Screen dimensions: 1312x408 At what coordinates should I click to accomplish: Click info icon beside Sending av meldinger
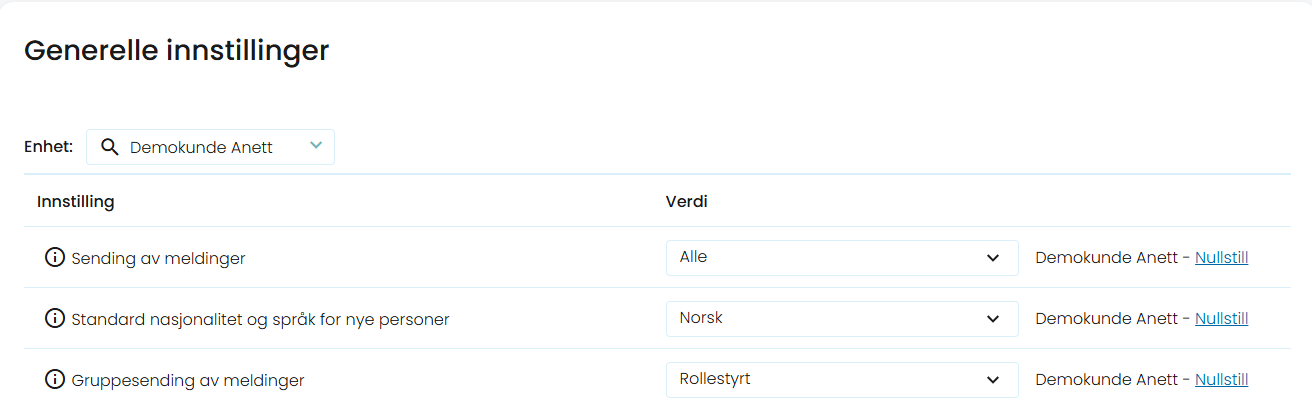(x=55, y=257)
